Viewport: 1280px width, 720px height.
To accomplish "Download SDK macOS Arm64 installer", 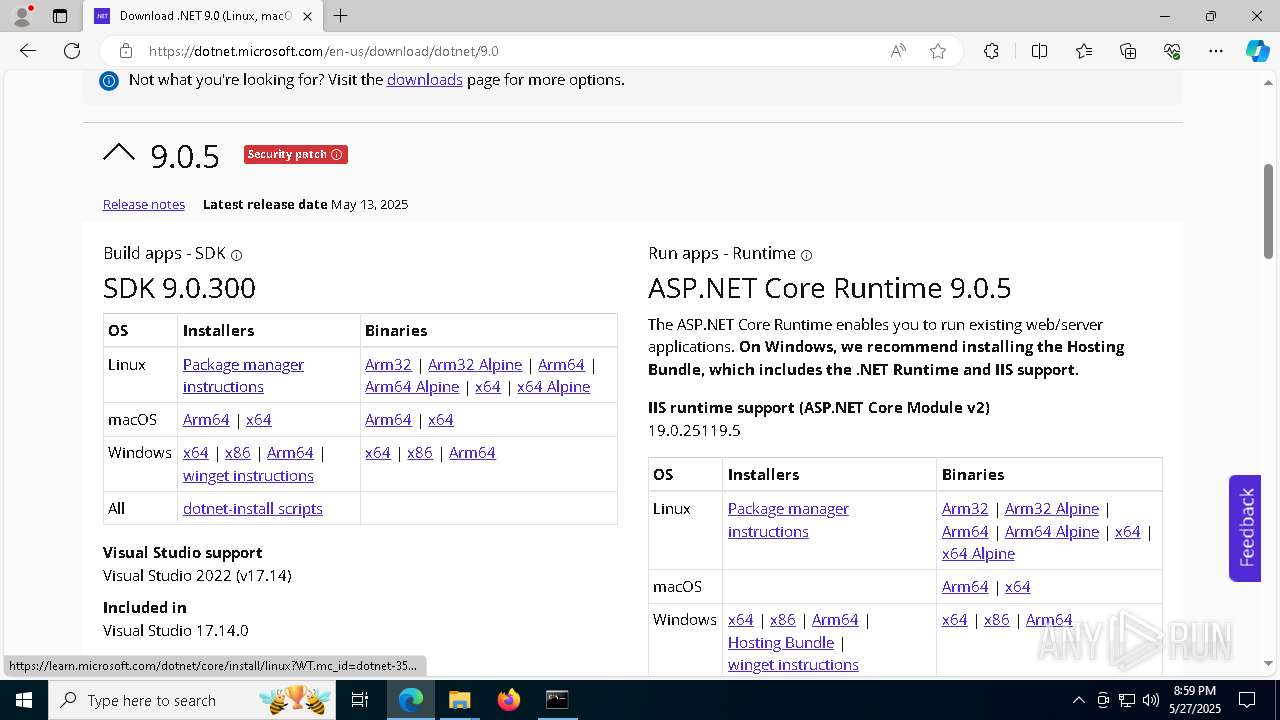I will [x=206, y=420].
